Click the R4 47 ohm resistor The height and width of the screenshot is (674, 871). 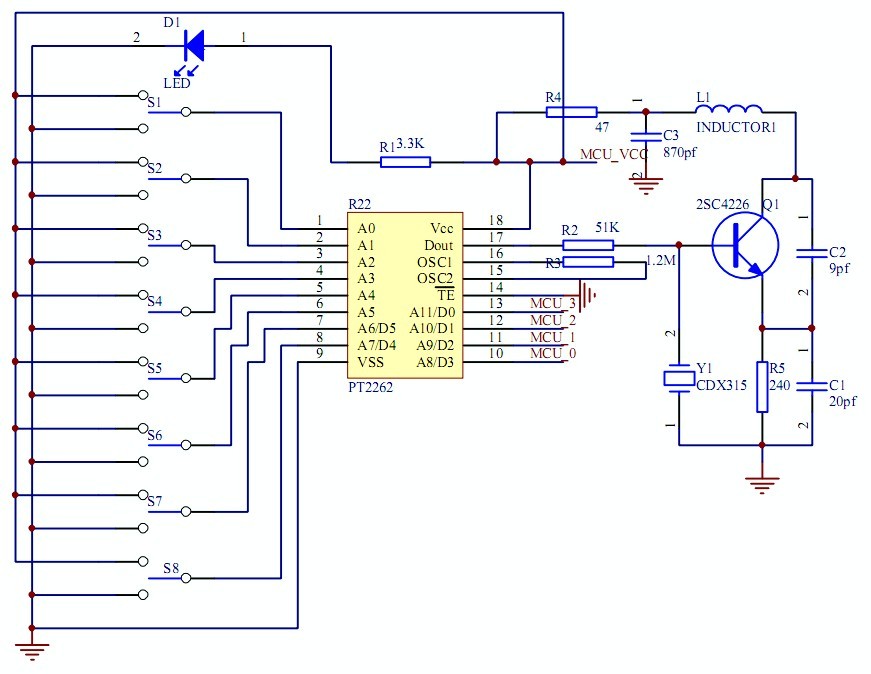[572, 112]
